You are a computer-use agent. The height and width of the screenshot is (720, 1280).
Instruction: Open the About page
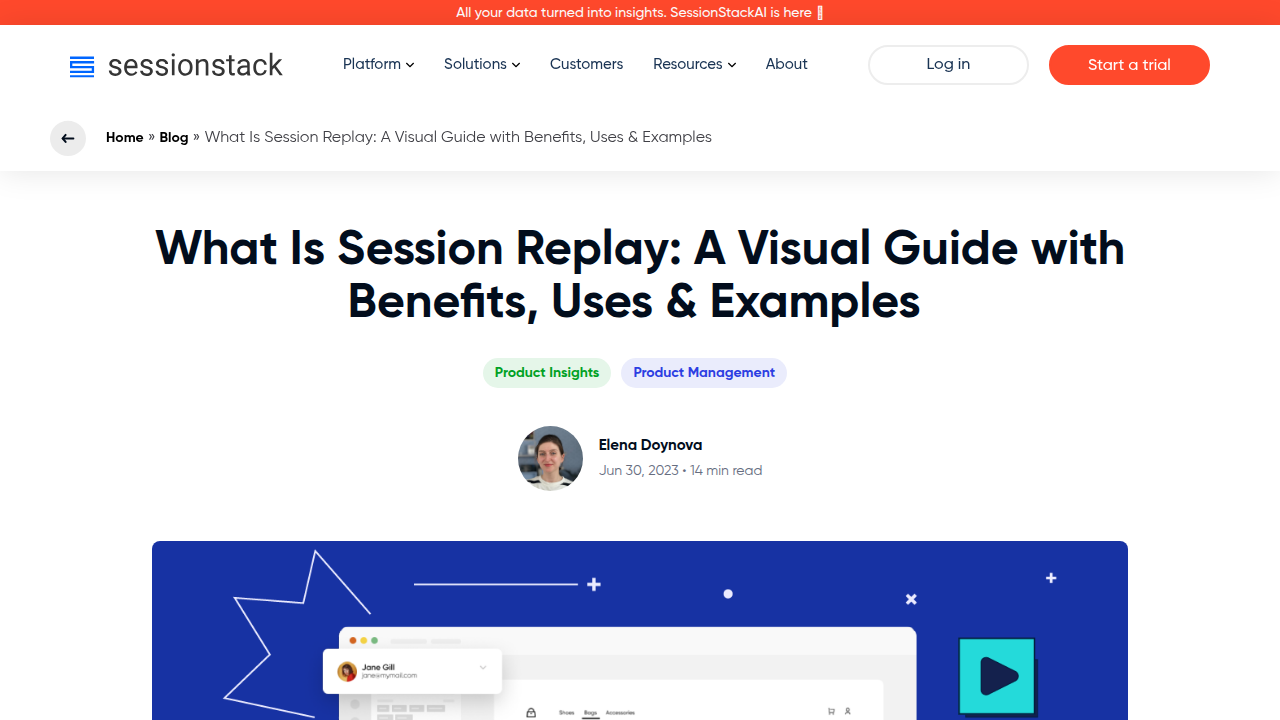point(786,64)
